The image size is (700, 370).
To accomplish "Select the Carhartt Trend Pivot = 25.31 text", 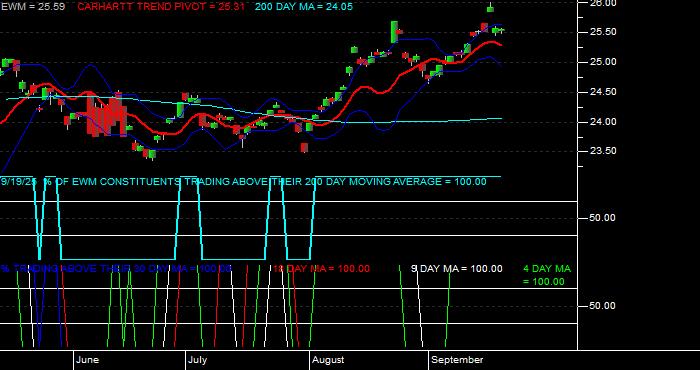I will [161, 7].
